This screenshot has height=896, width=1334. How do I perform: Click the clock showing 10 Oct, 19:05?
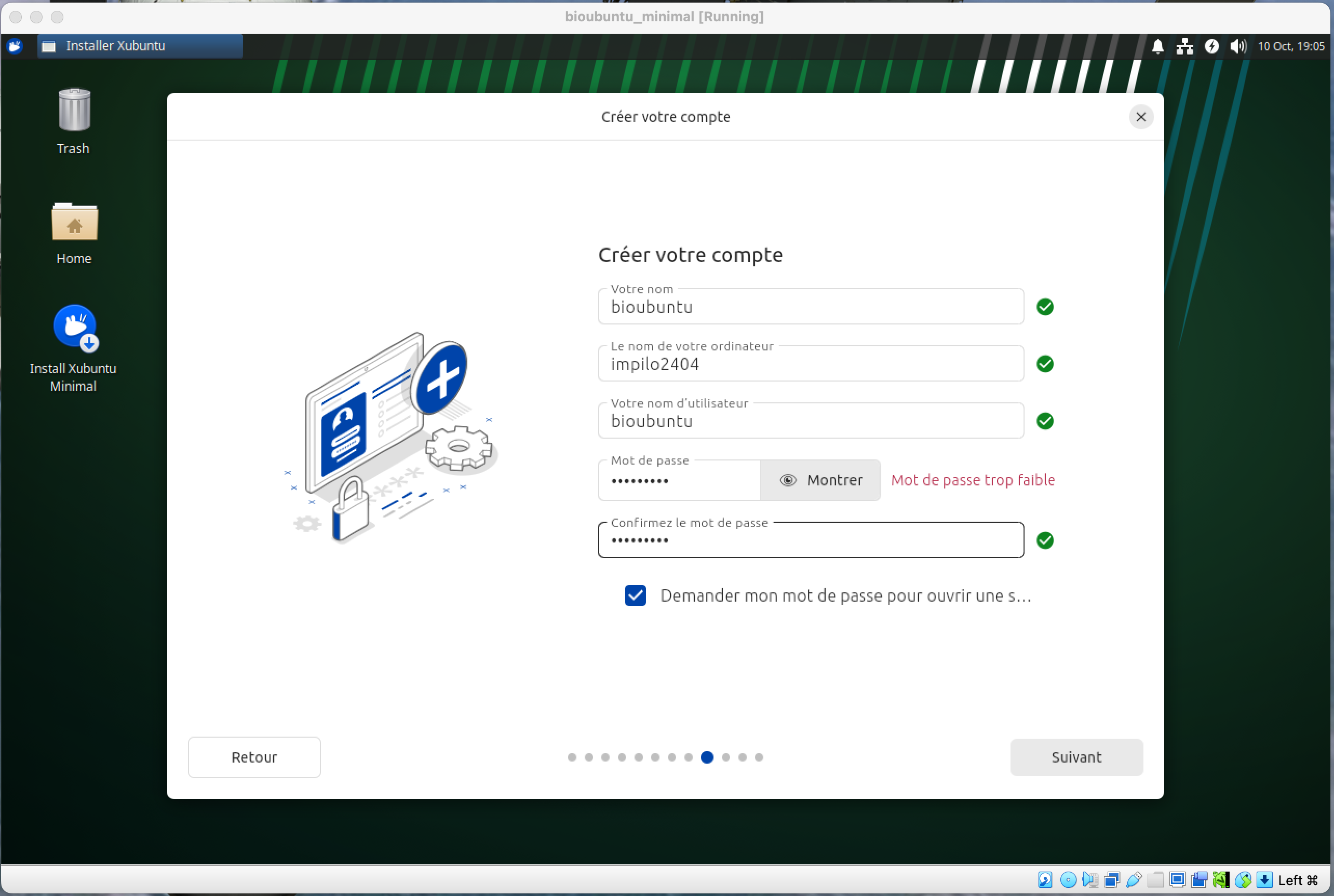pyautogui.click(x=1290, y=46)
